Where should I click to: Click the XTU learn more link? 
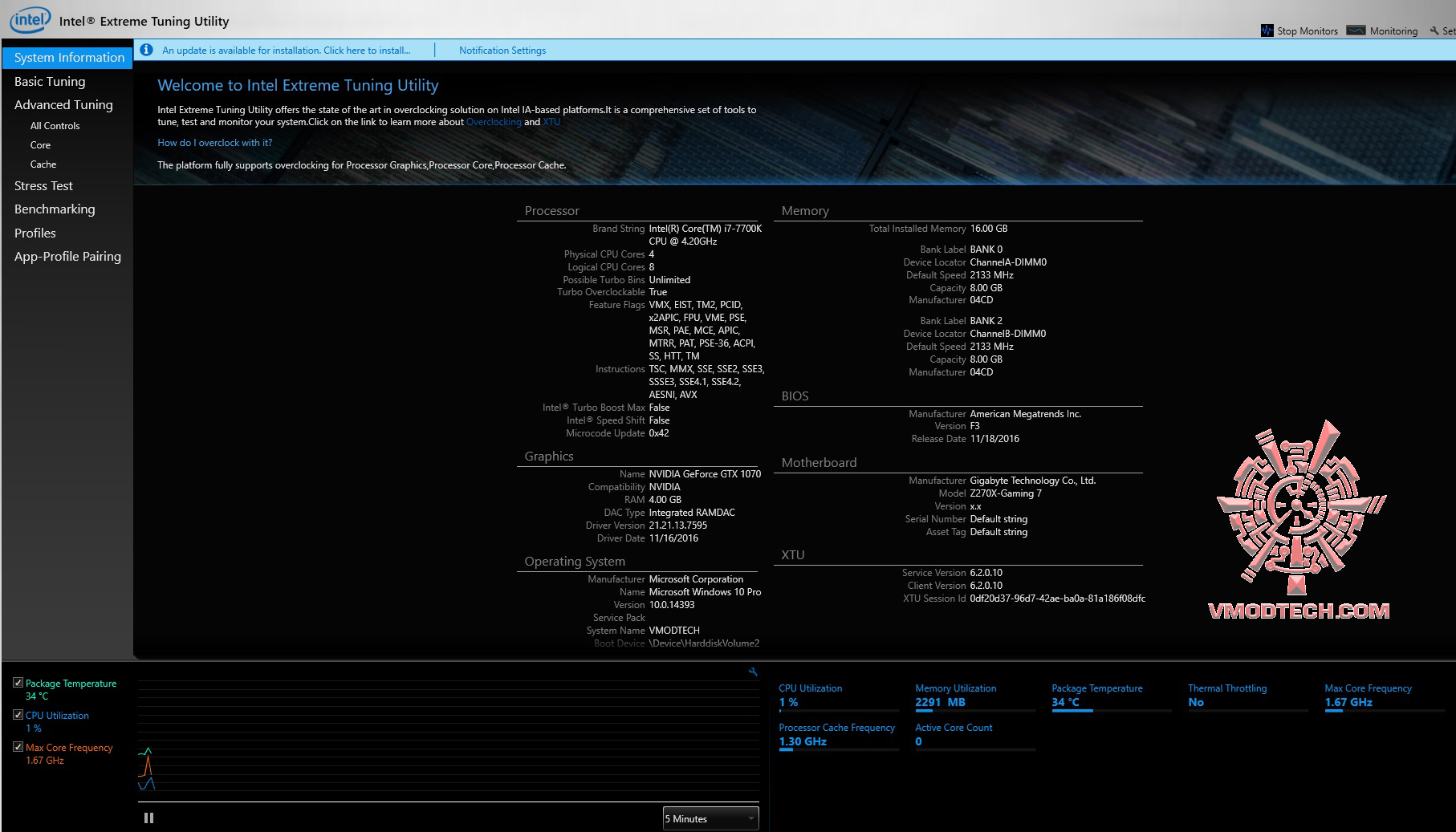coord(551,122)
